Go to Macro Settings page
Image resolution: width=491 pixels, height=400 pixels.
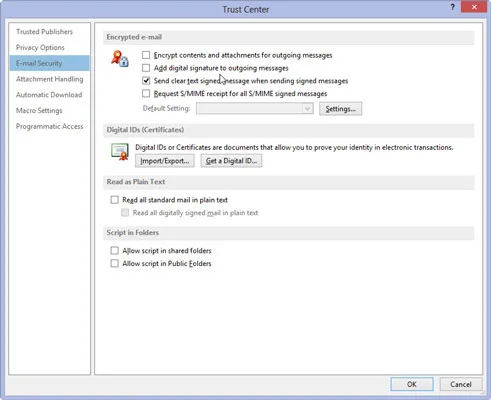point(39,110)
